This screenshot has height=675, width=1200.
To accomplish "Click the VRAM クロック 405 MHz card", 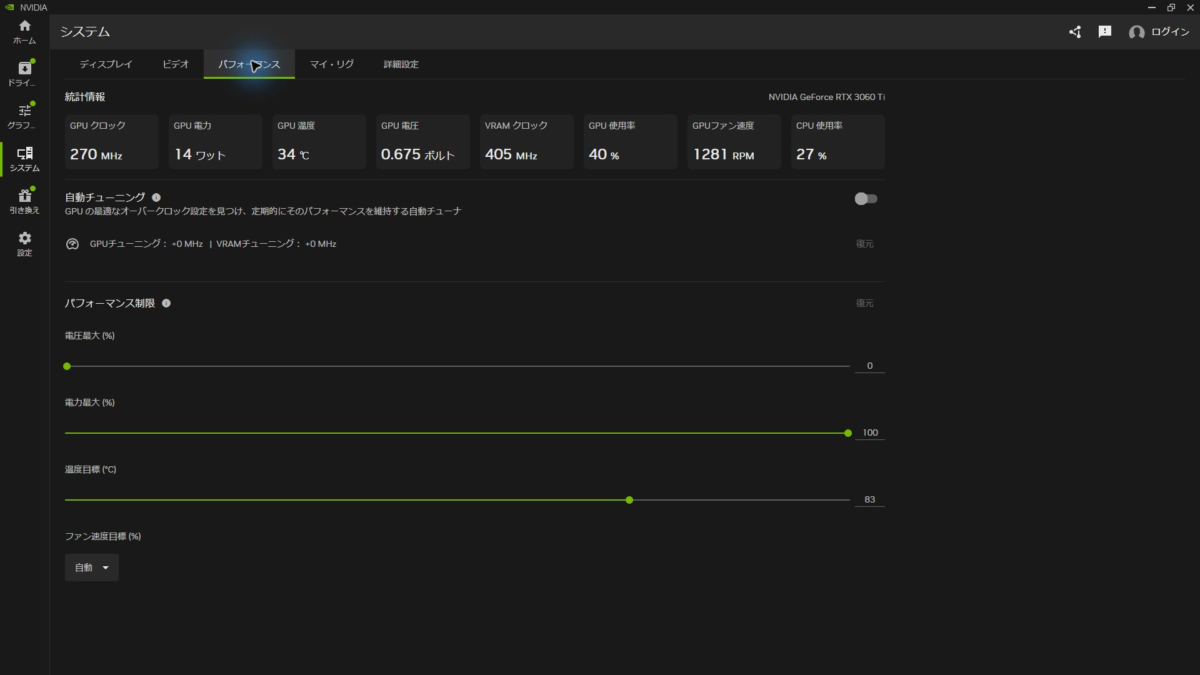I will [527, 142].
